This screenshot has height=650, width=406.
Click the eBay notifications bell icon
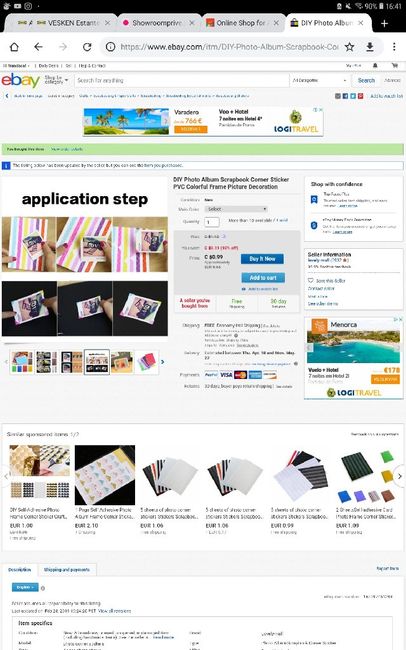pos(375,65)
